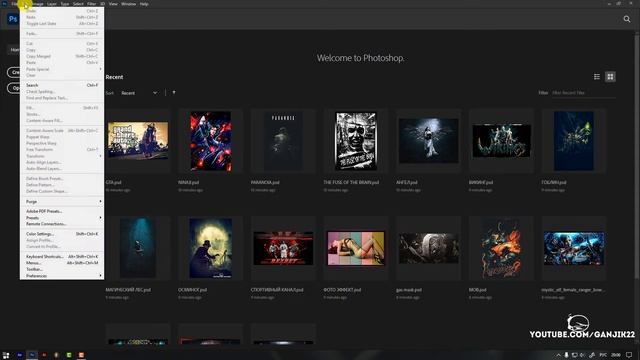
Task: Open the ФОТО ЭФФЕКТ.psd thumbnail
Action: 356,248
